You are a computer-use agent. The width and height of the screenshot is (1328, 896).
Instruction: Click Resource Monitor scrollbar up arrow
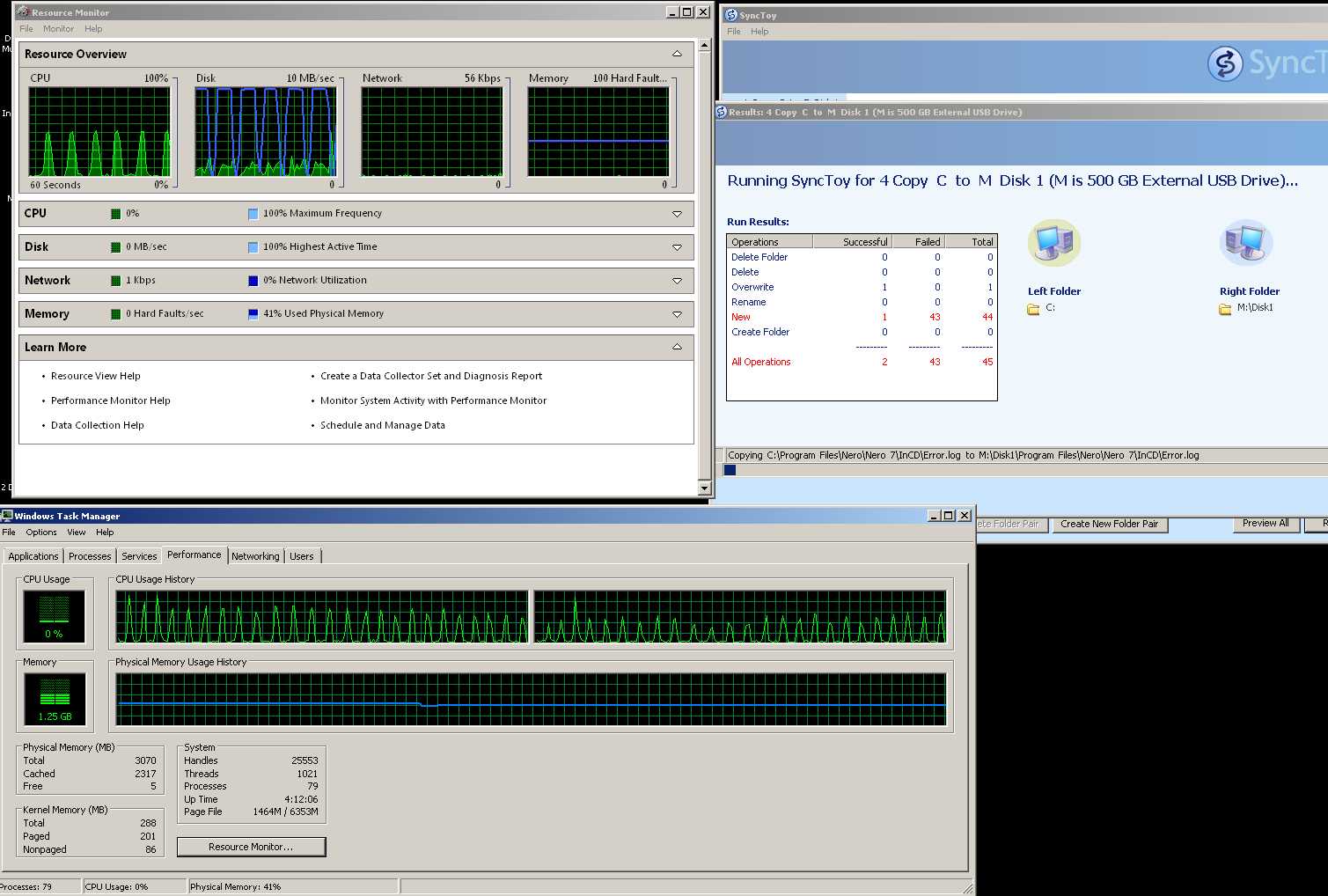(704, 45)
